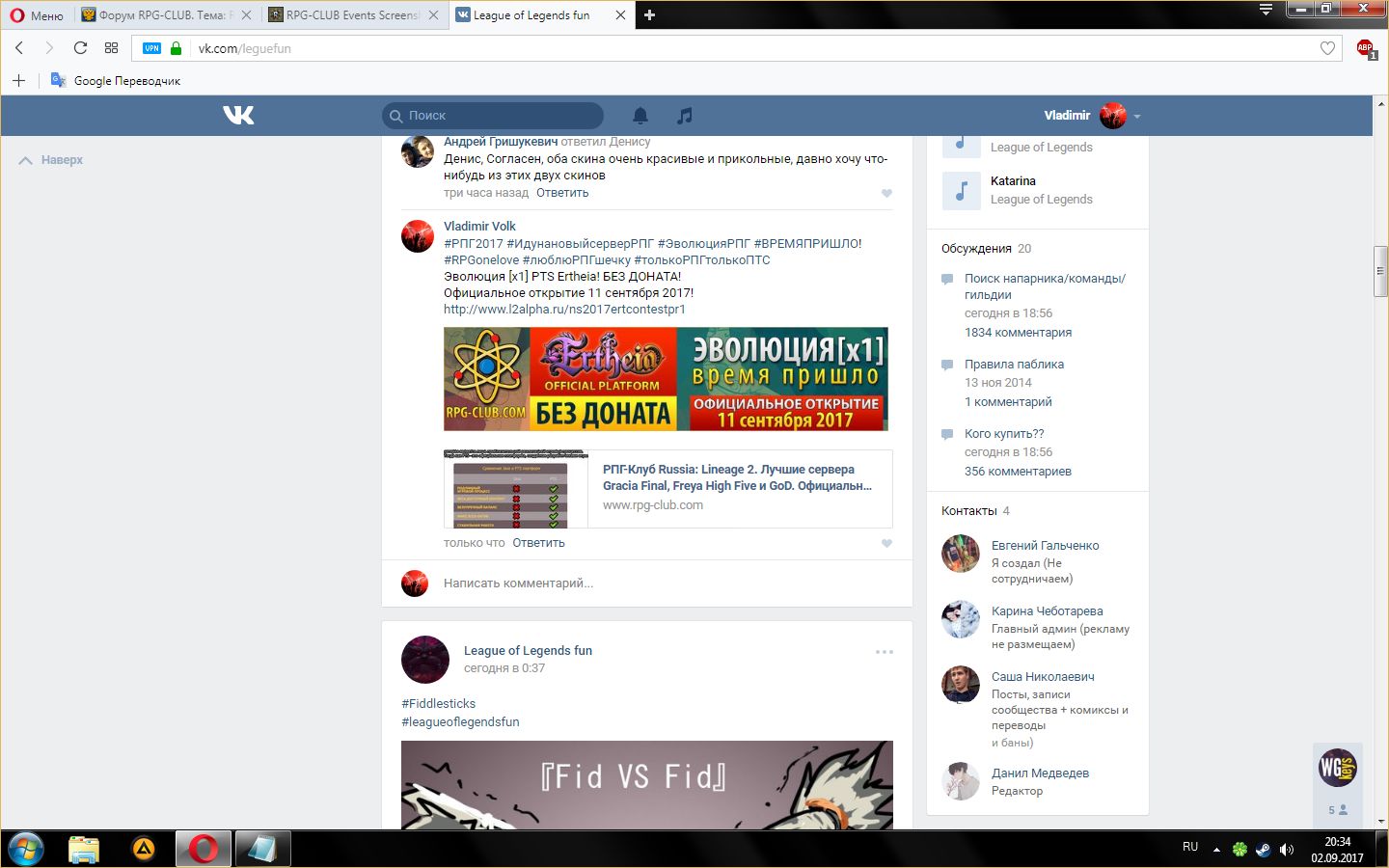Viewport: 1389px width, 868px height.
Task: Open the Adblock Plus extension icon
Action: [1365, 48]
